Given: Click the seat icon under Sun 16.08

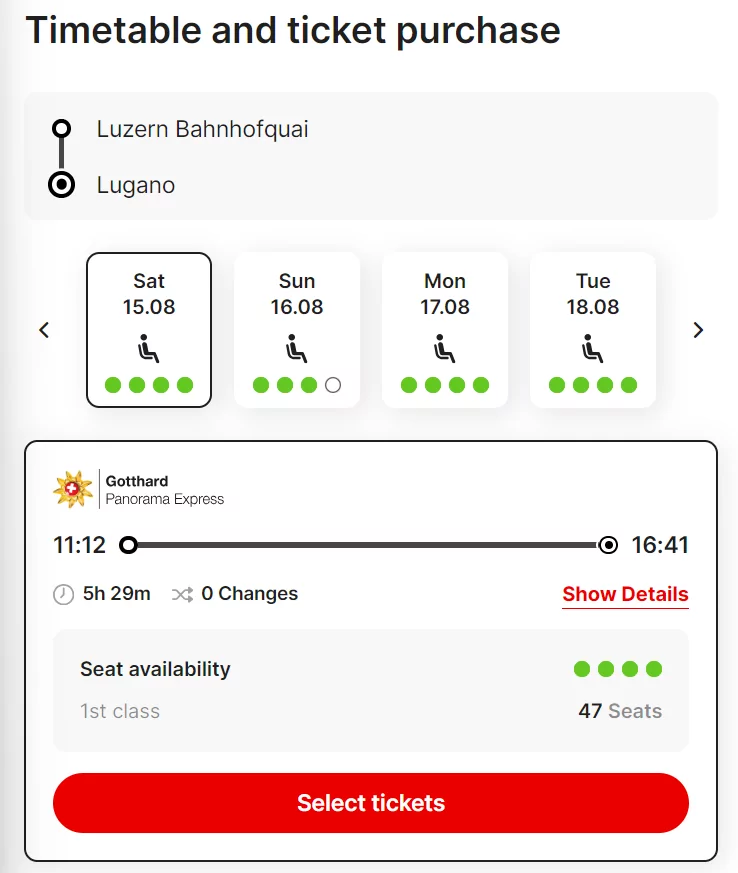Looking at the screenshot, I should click(x=297, y=350).
